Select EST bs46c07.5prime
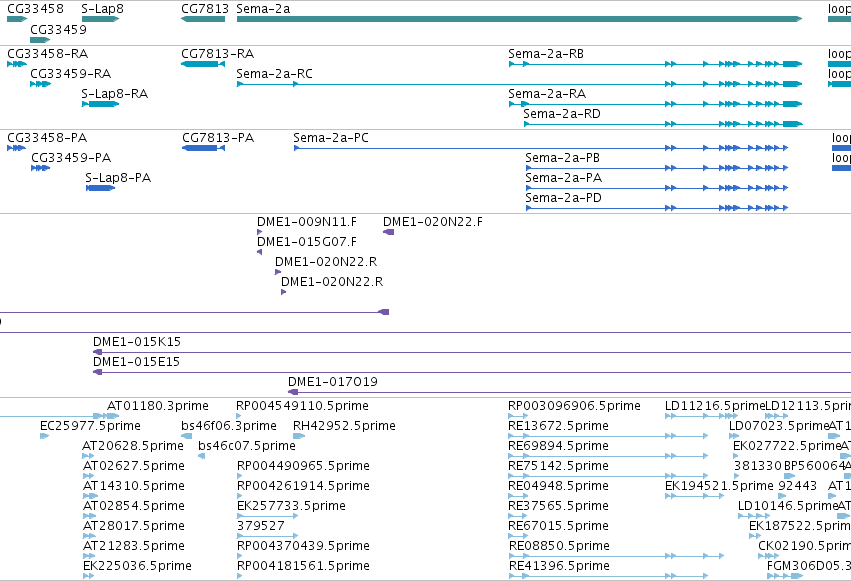This screenshot has width=851, height=581. (x=202, y=456)
